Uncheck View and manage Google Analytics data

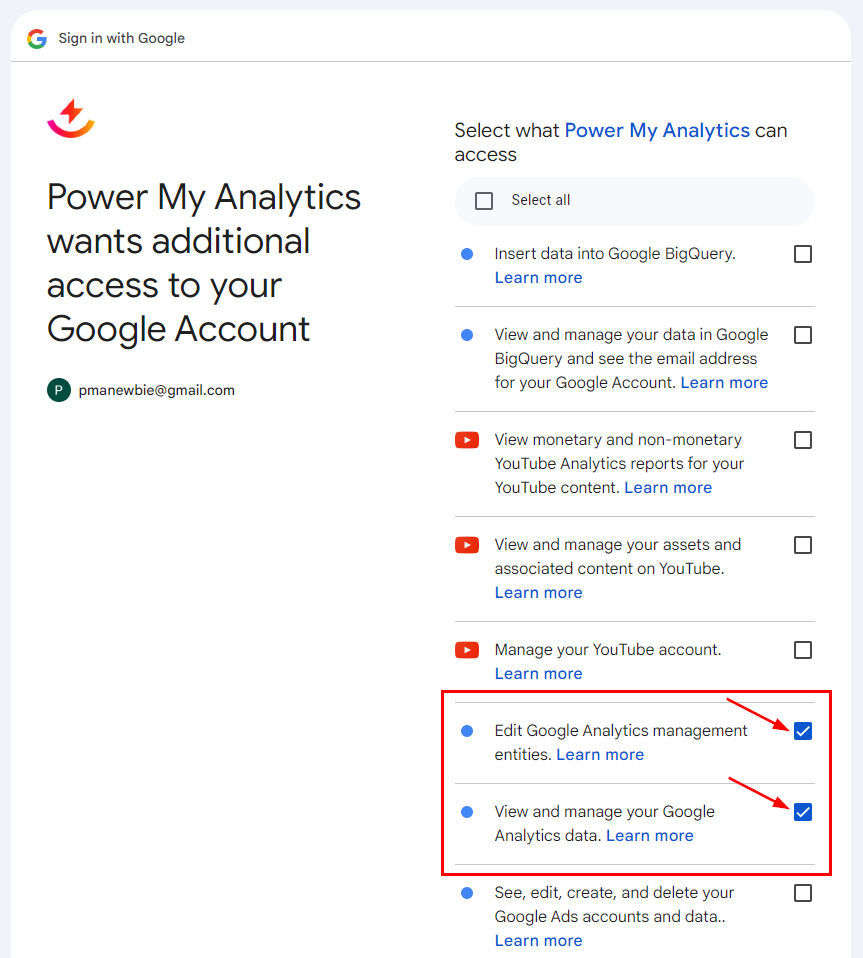(x=802, y=812)
